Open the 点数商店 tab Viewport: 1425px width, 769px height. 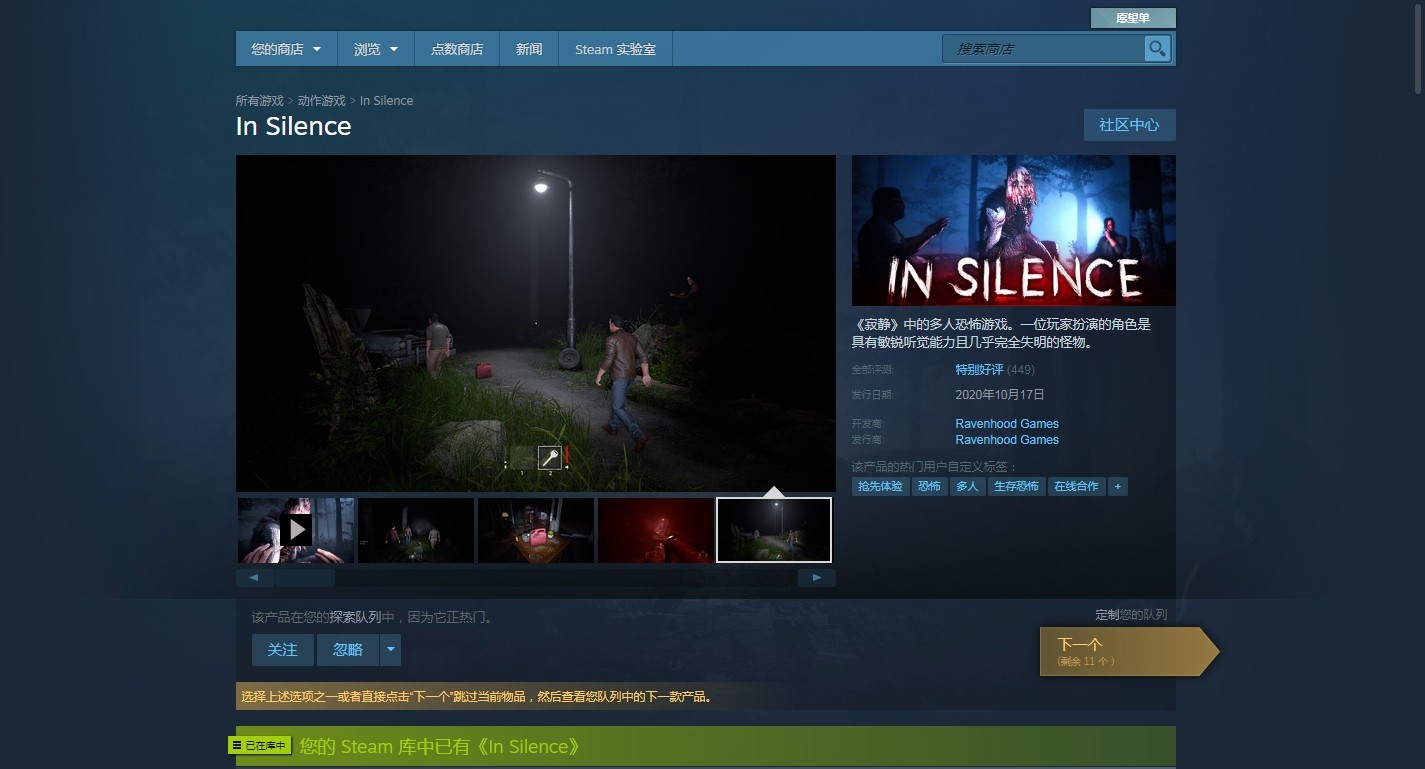tap(457, 49)
